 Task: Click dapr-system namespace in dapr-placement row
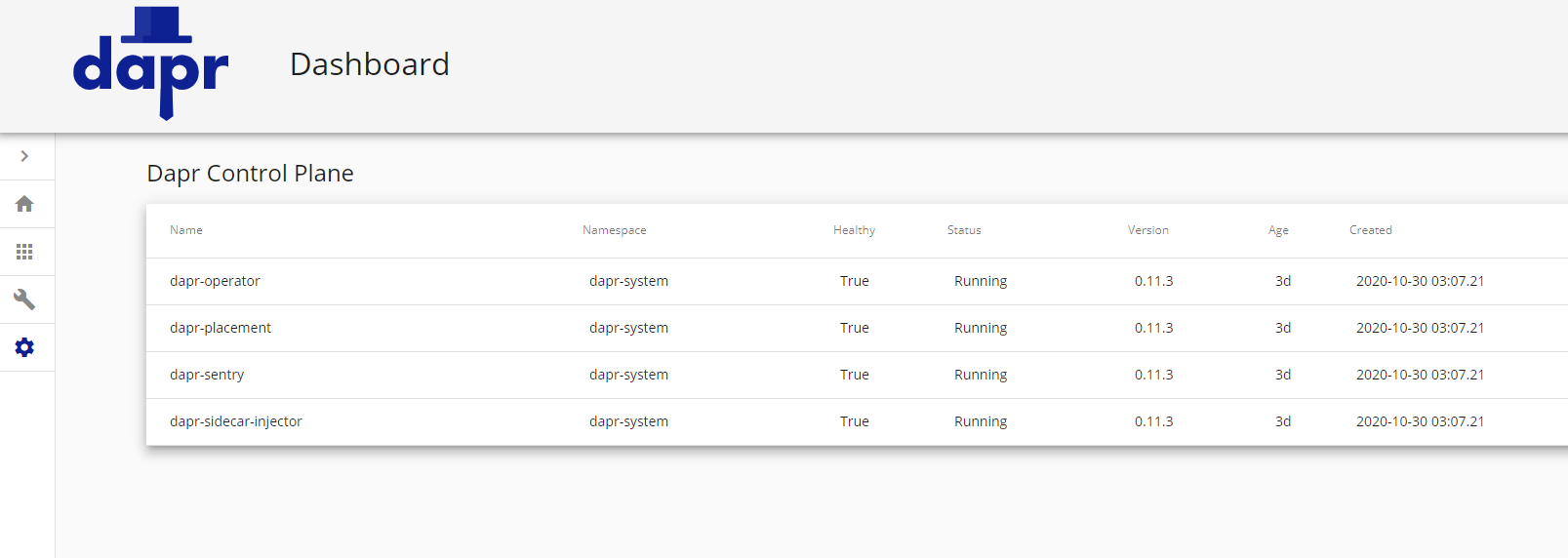click(x=629, y=328)
